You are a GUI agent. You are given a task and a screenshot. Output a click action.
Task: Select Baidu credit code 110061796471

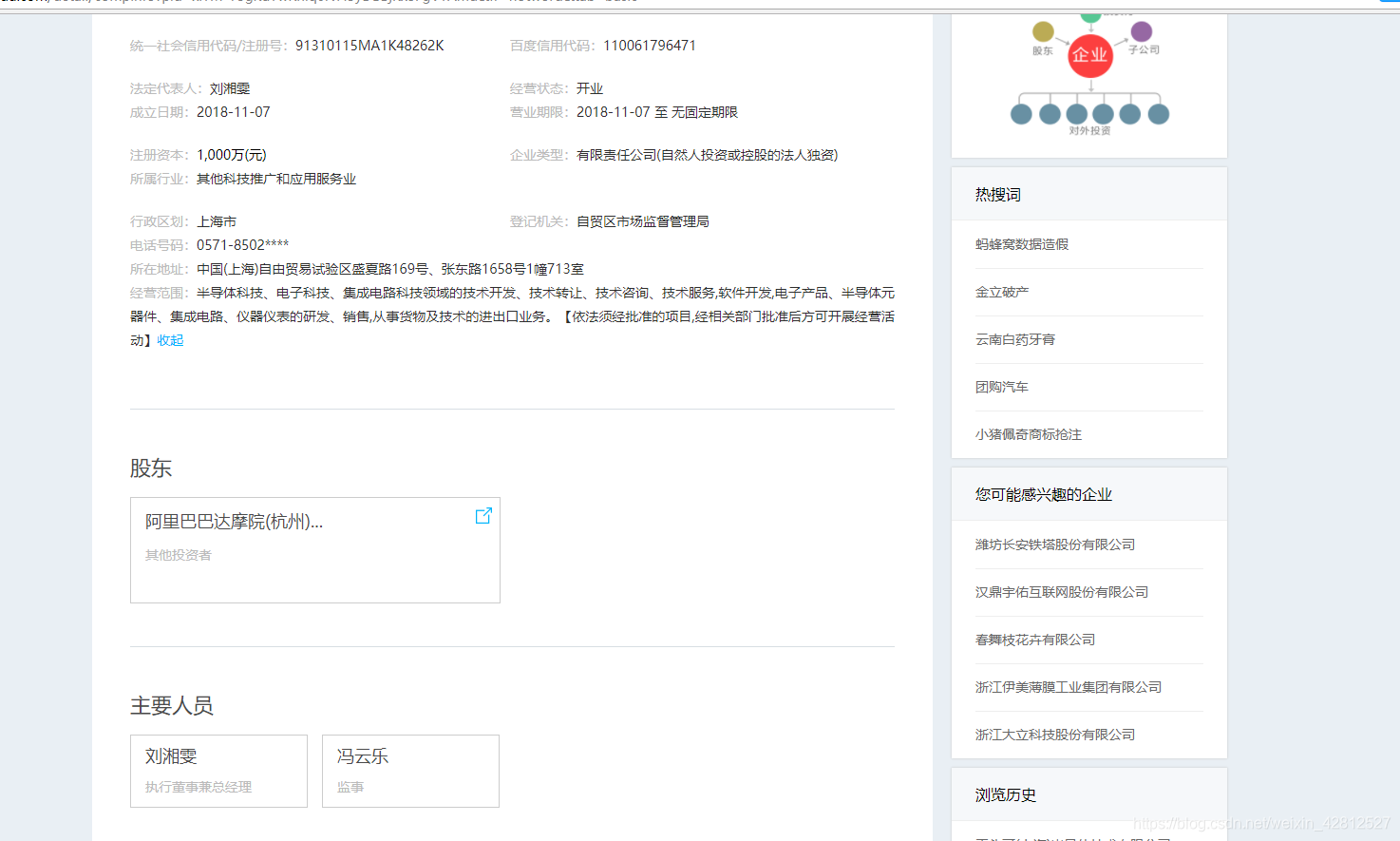coord(650,46)
